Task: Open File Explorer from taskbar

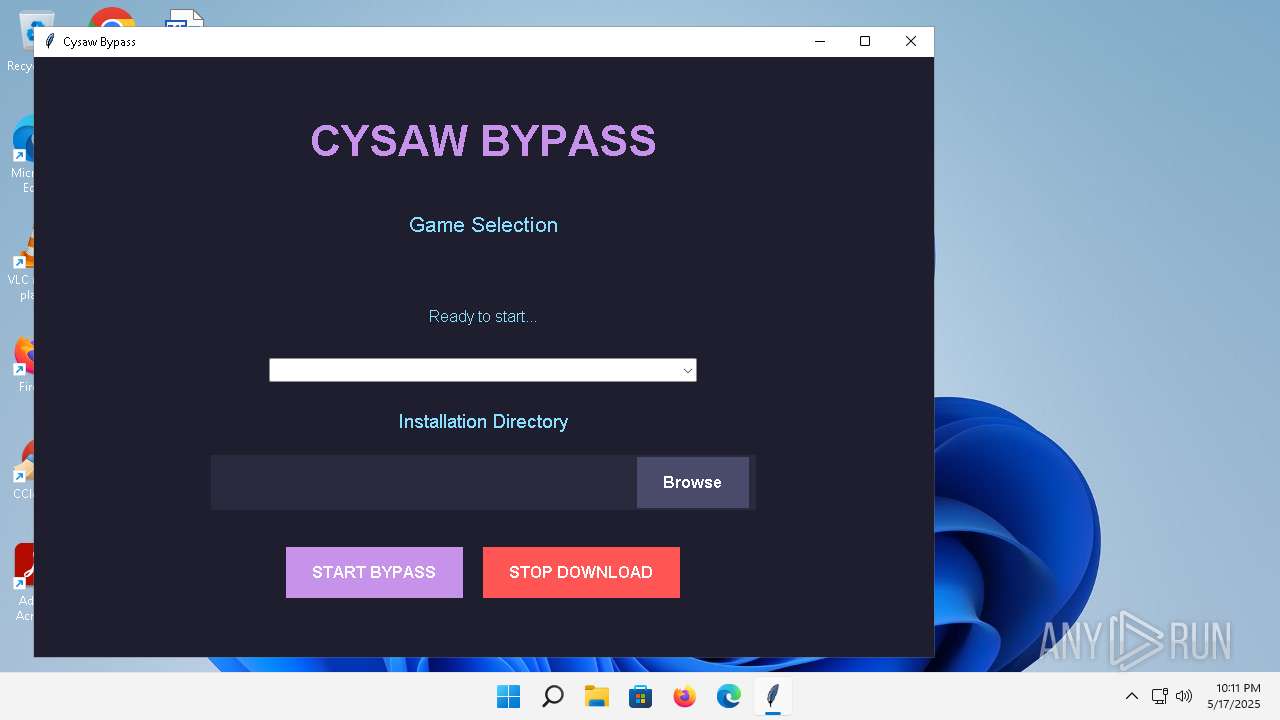Action: (x=596, y=696)
